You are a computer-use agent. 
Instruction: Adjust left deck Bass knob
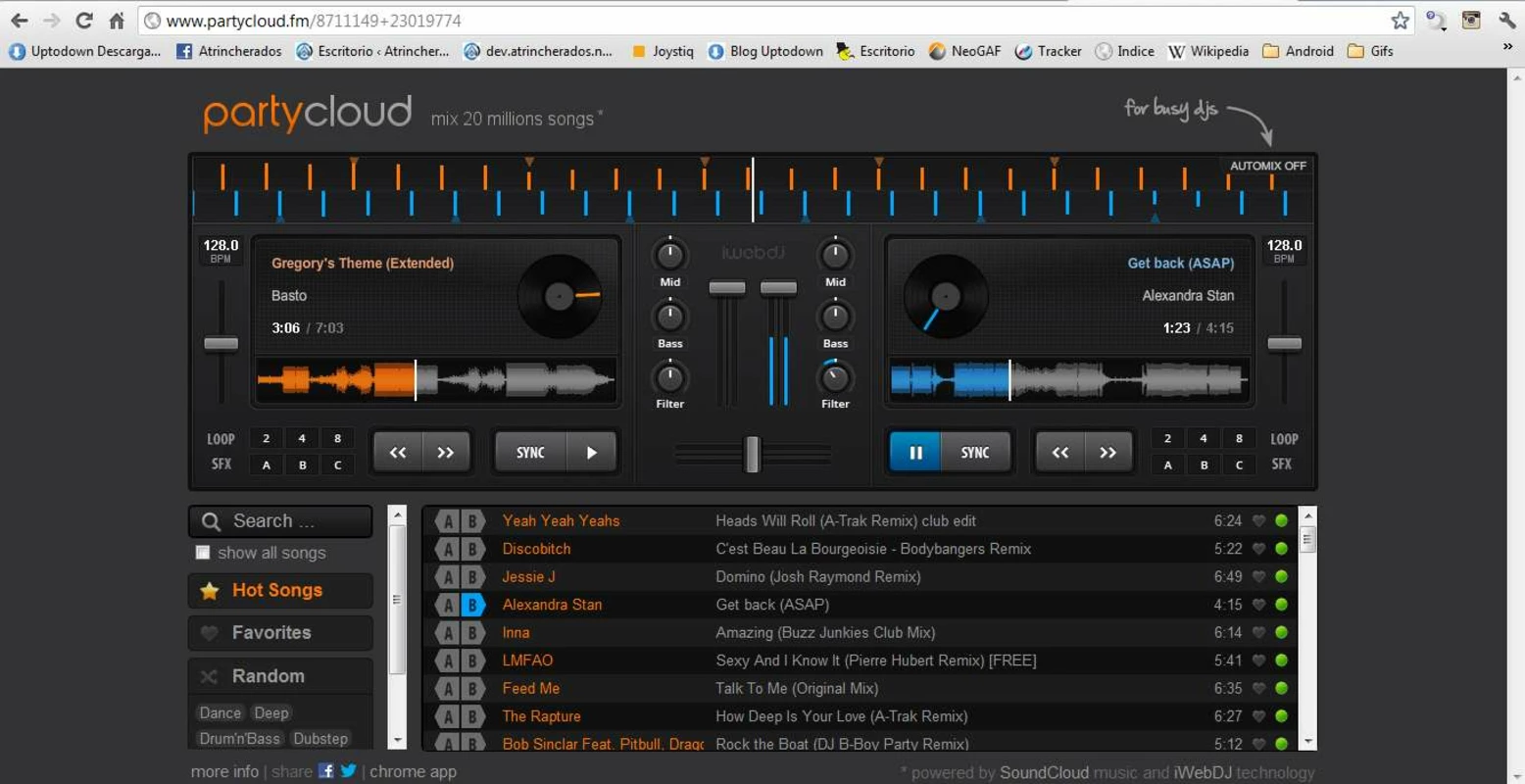click(x=669, y=318)
